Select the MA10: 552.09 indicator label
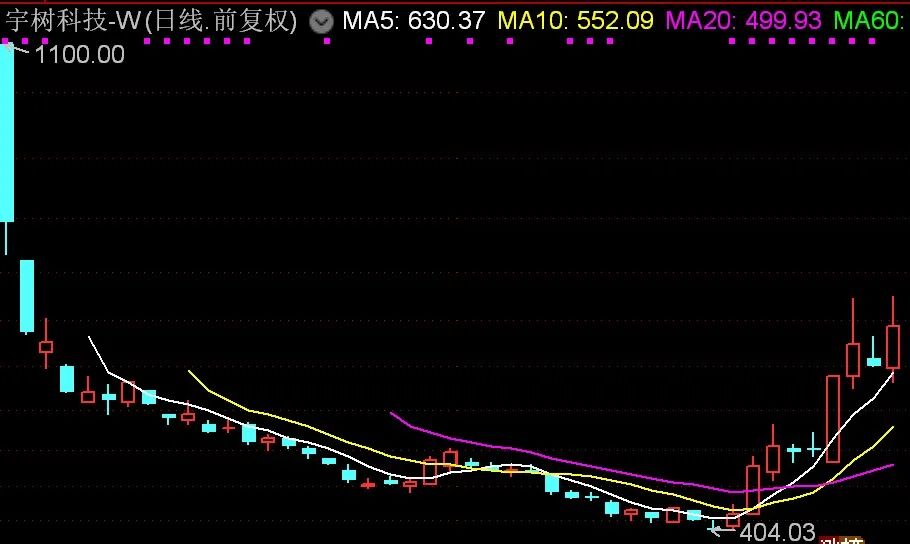Screen dimensions: 910x544 (575, 21)
